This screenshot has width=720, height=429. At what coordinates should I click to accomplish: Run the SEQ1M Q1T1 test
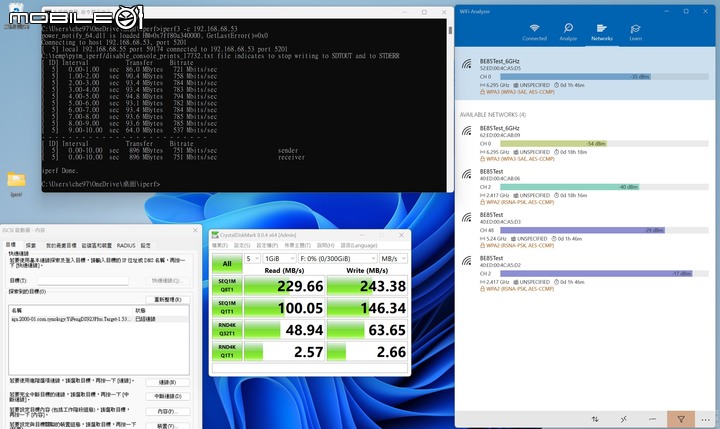coord(227,307)
